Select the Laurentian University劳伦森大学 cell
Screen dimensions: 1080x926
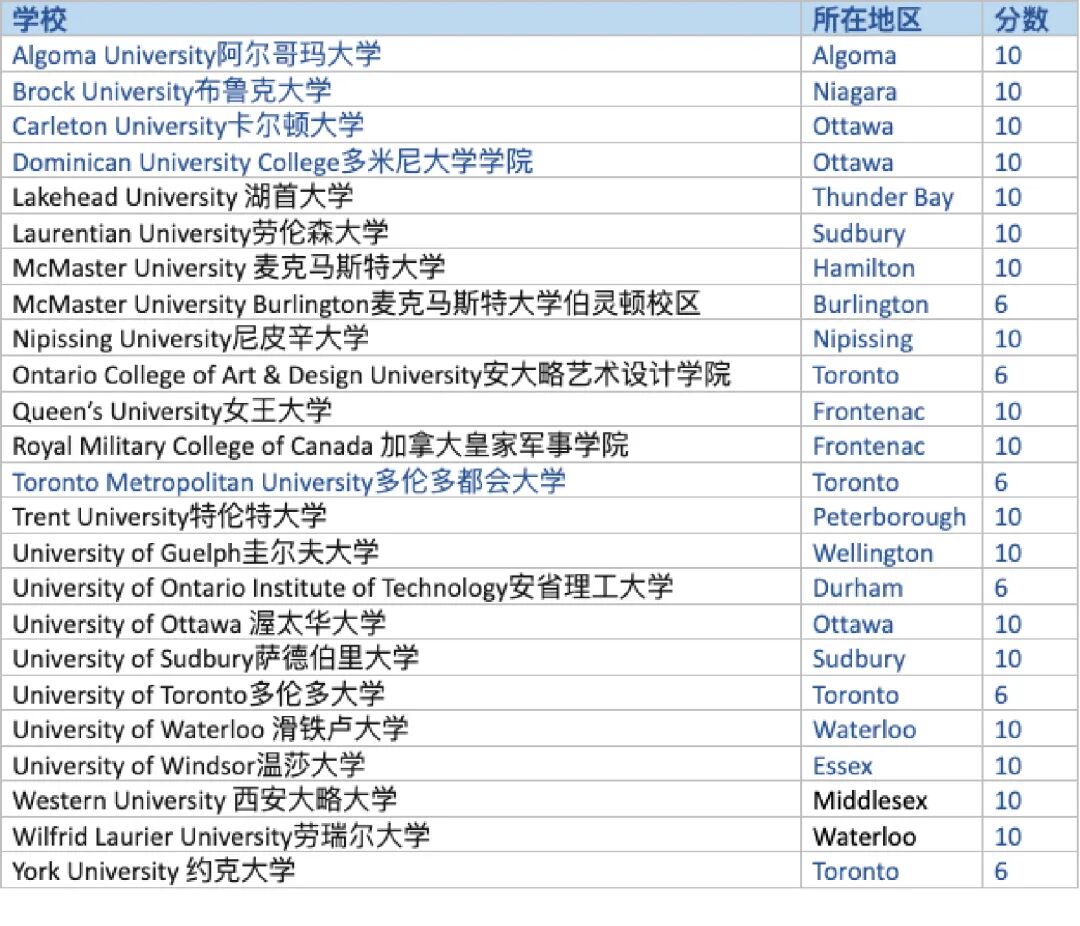pos(401,232)
